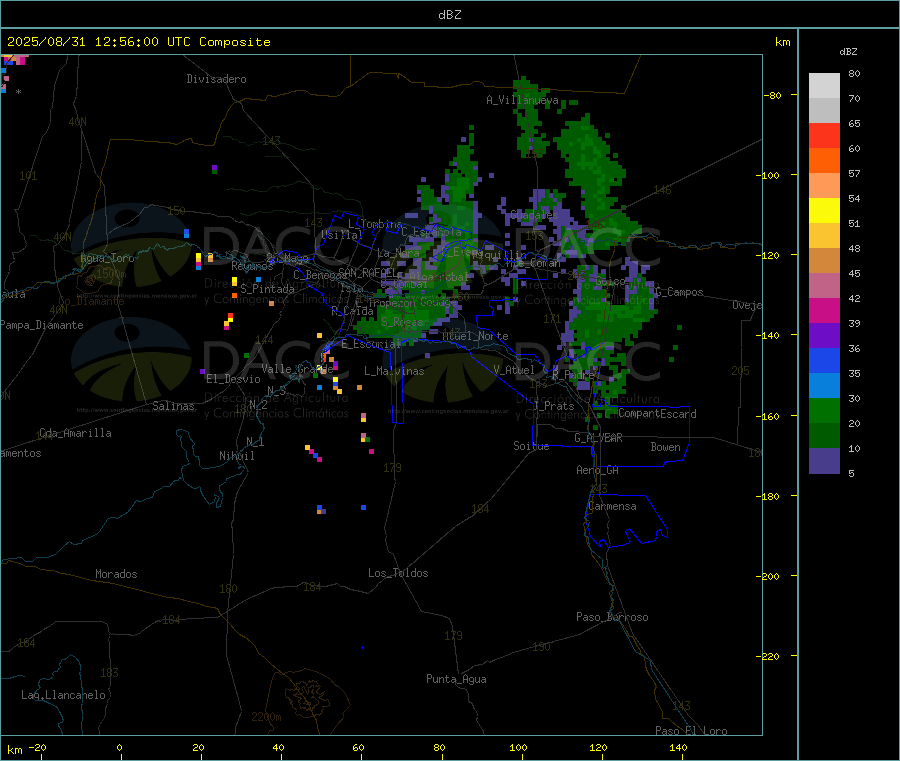Click the Usillal label
This screenshot has width=900, height=761.
click(342, 234)
